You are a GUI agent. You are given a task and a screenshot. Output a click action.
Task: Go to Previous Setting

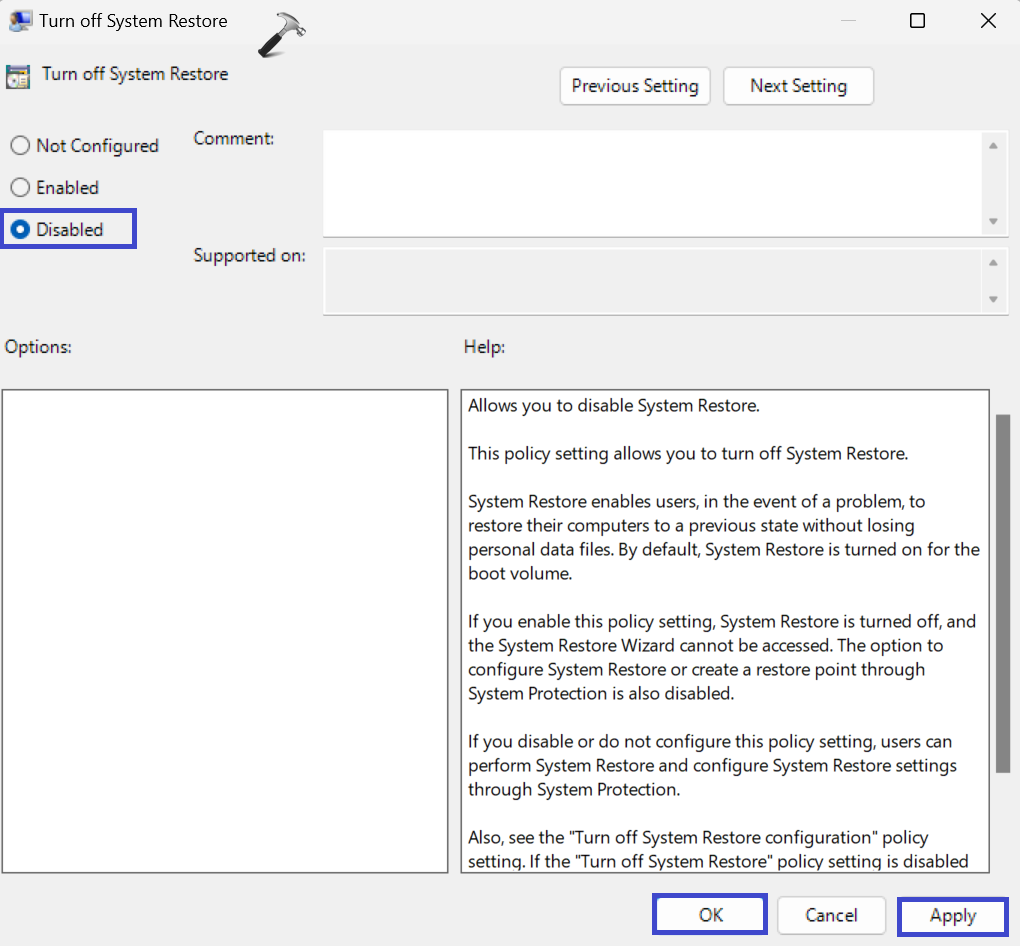click(x=635, y=86)
